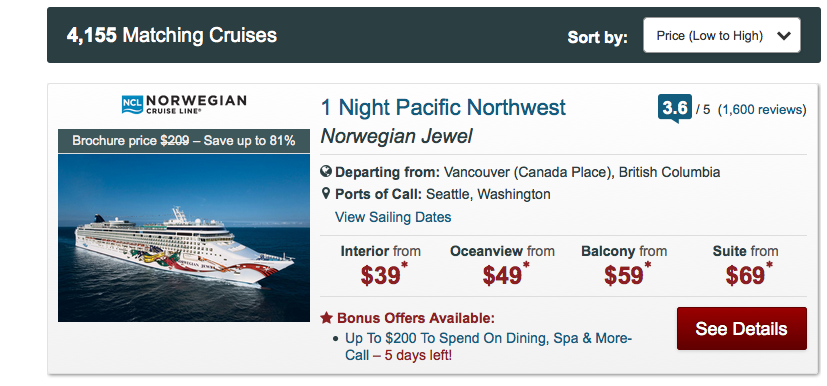Select the Balcony from $59 price
This screenshot has height=386, width=827.
(624, 267)
